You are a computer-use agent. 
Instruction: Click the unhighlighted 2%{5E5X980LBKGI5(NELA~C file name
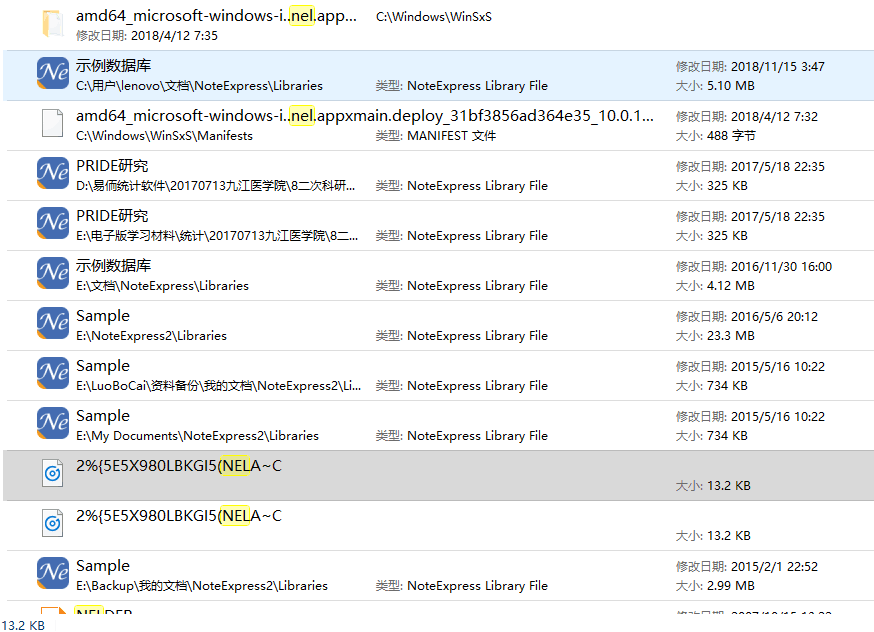click(x=179, y=516)
